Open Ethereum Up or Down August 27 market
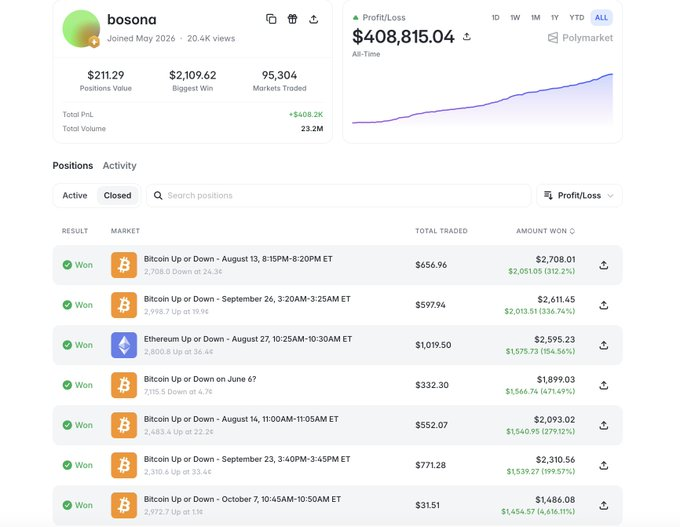 (x=248, y=339)
